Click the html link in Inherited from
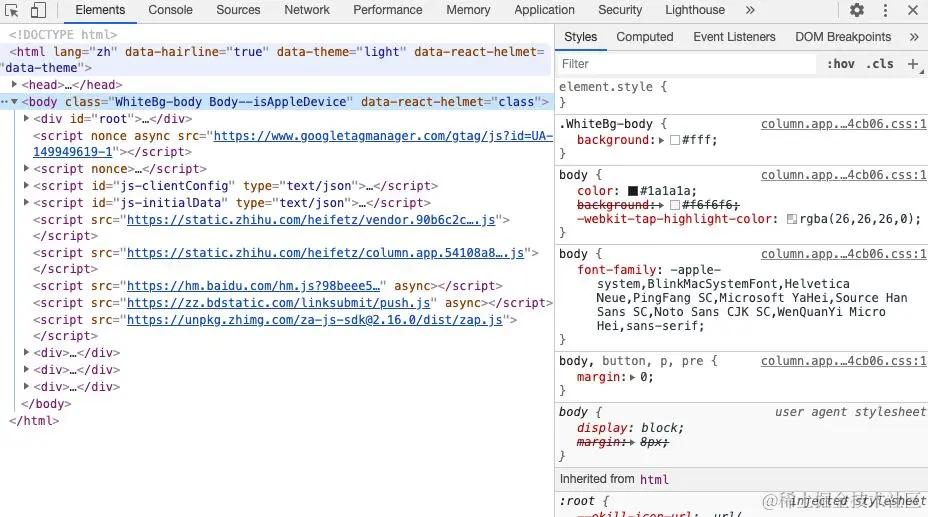This screenshot has width=928, height=517. coord(654,479)
